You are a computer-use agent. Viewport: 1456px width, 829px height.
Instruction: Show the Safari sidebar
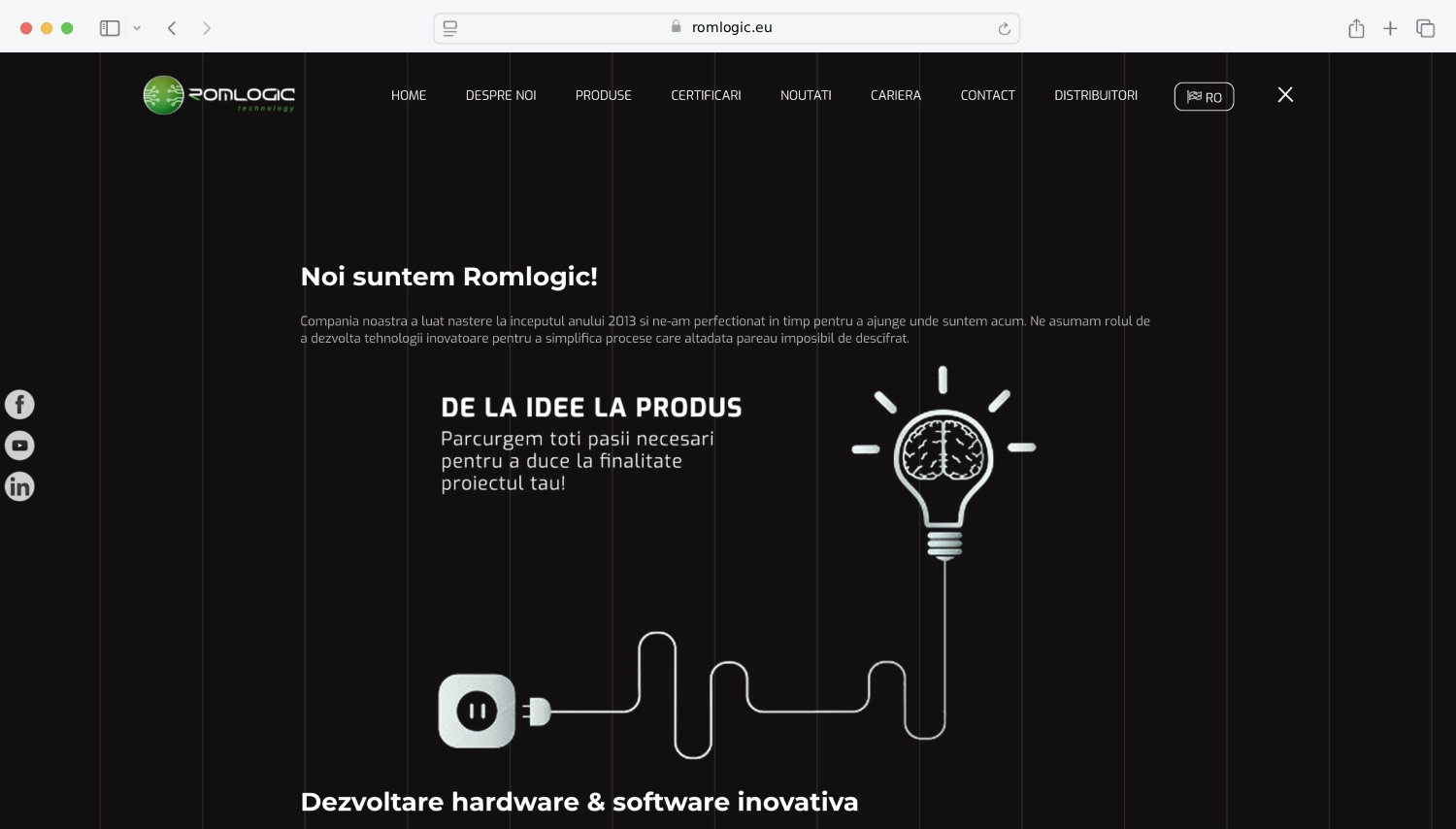coord(110,28)
